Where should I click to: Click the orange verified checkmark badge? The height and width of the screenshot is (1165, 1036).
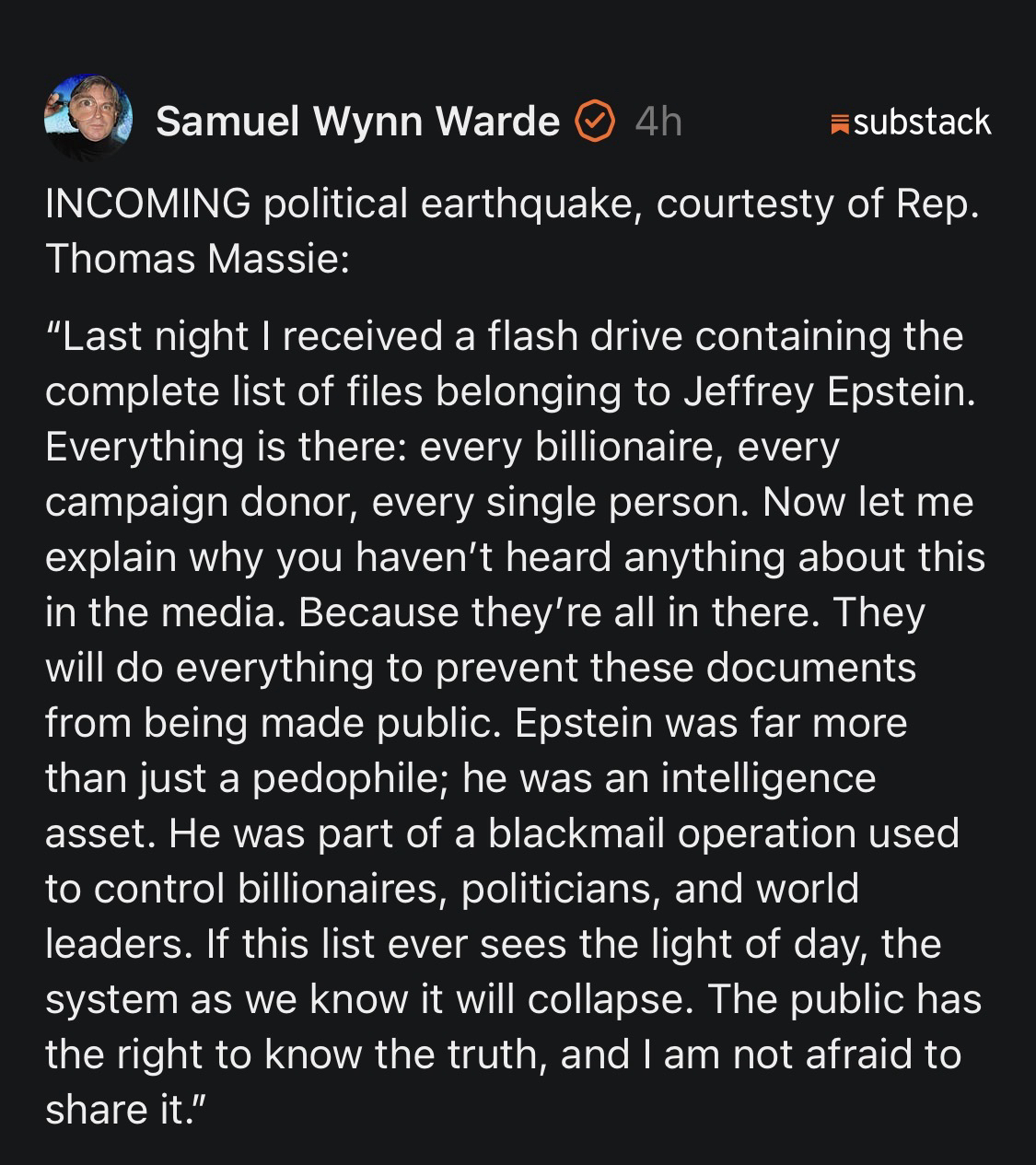click(x=595, y=121)
